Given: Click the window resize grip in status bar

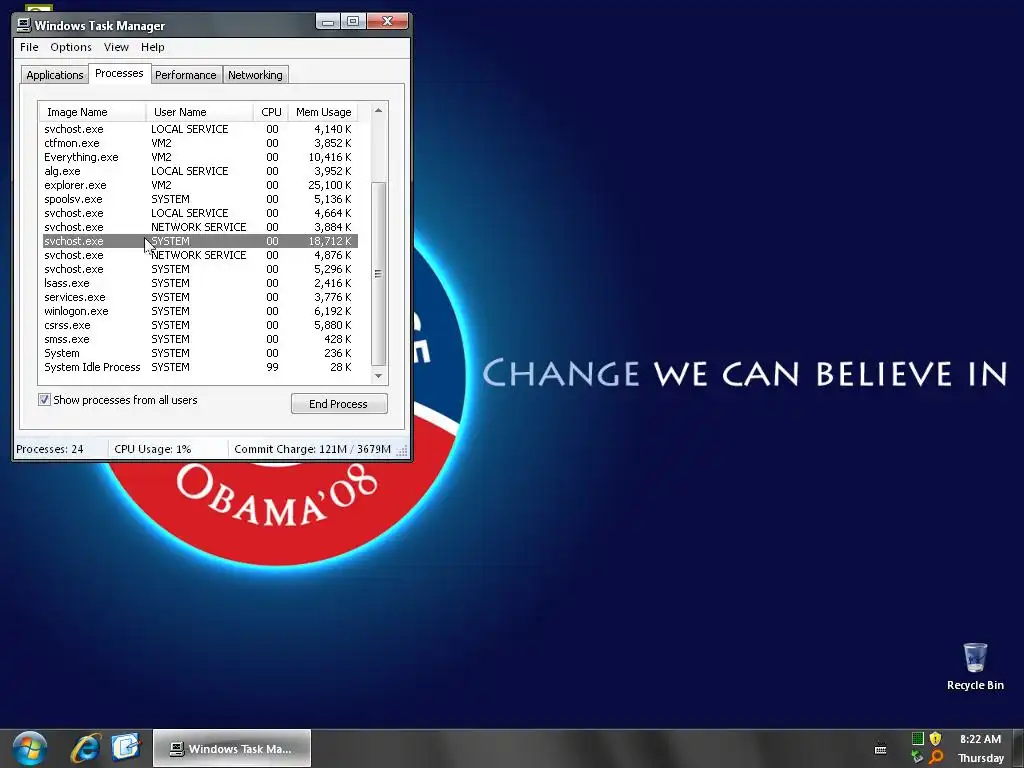Looking at the screenshot, I should click(x=402, y=451).
